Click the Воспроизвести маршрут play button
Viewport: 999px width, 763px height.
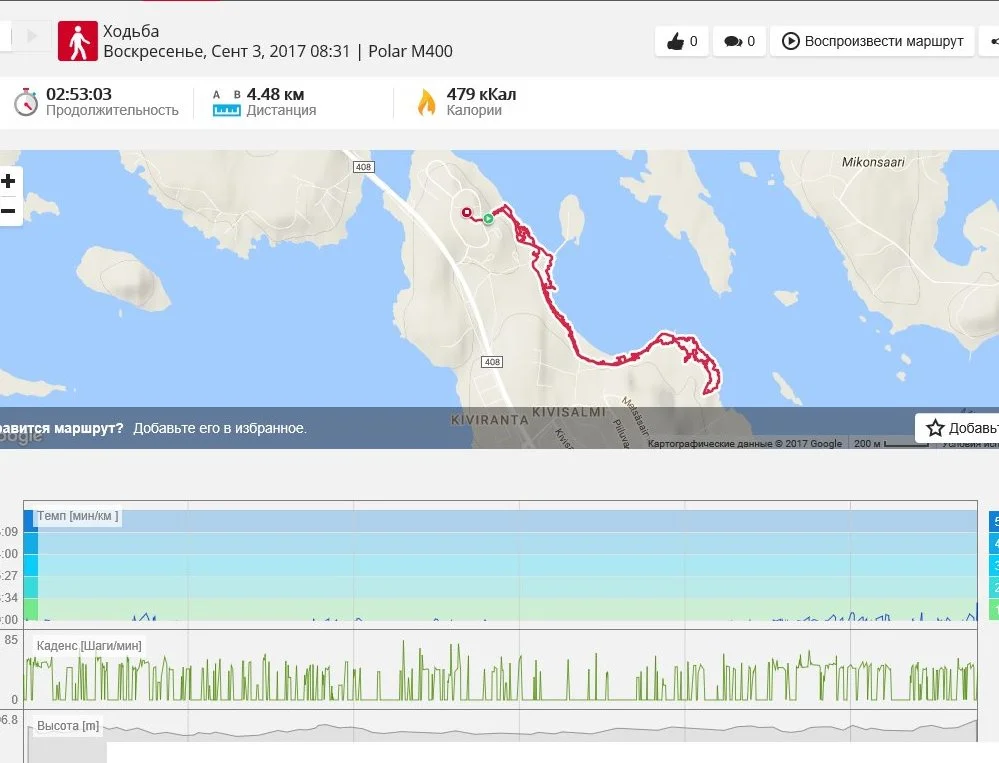click(x=873, y=41)
